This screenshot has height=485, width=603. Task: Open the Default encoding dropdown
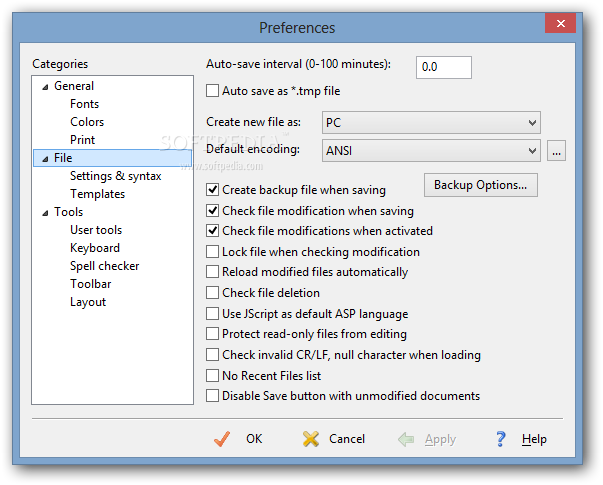tap(431, 151)
